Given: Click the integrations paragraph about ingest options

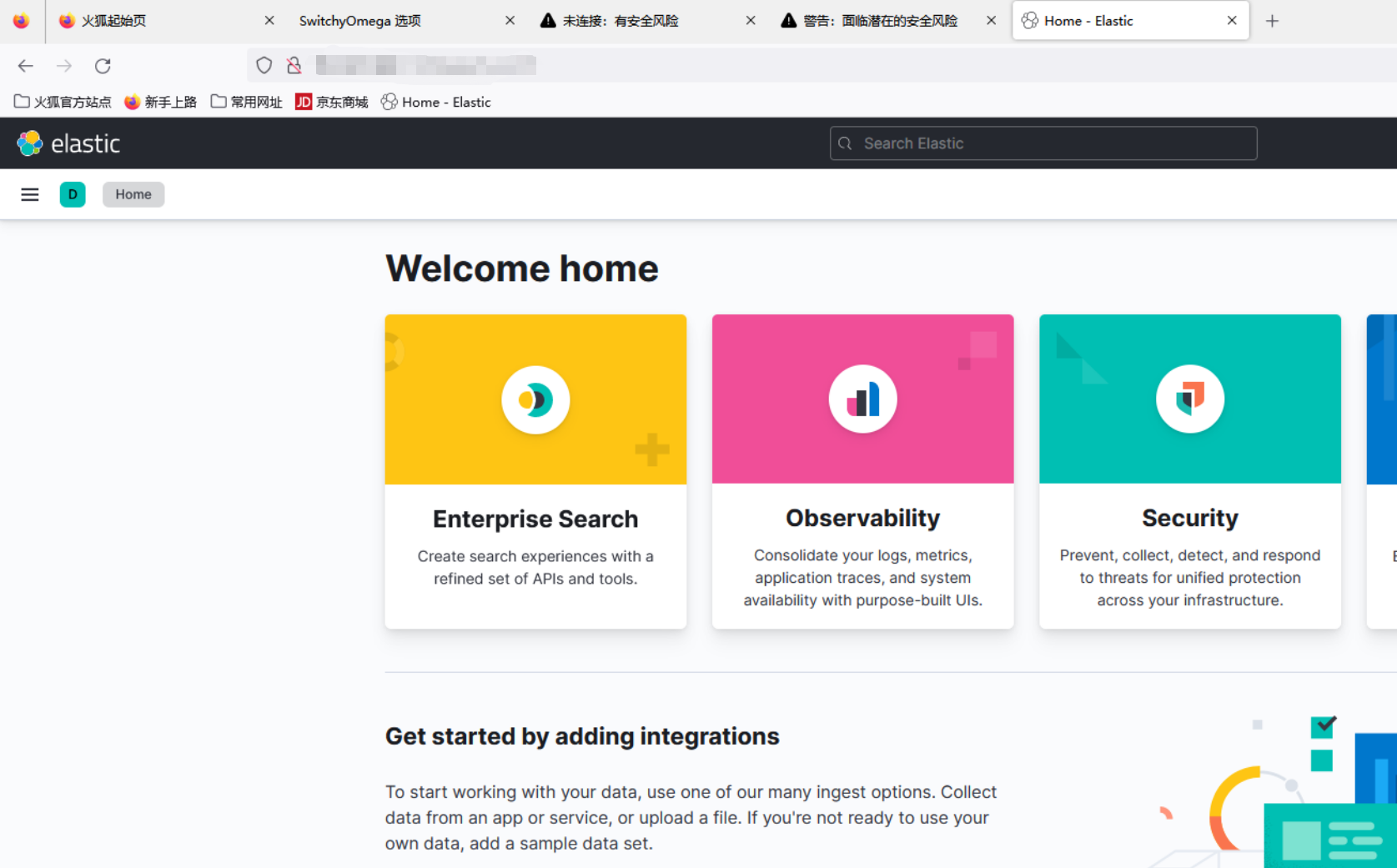Looking at the screenshot, I should point(691,817).
